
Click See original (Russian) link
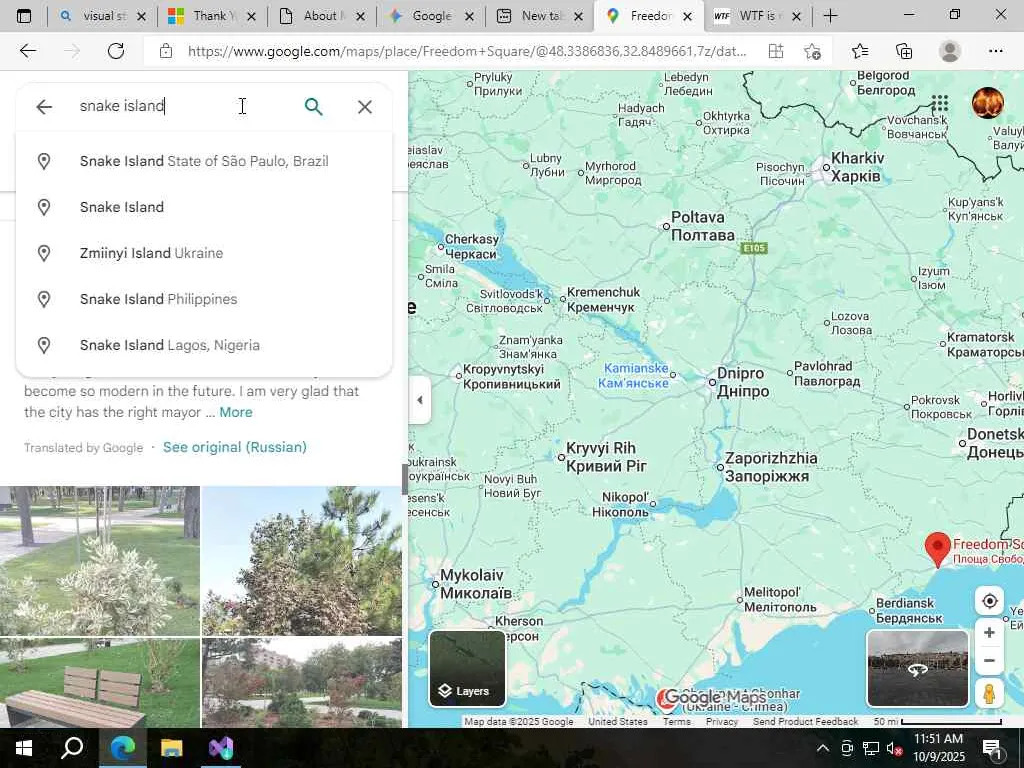234,447
